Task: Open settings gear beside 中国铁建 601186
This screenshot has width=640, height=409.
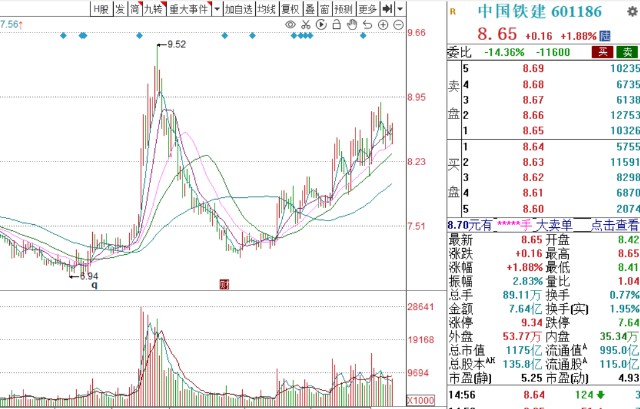Action: pyautogui.click(x=632, y=11)
